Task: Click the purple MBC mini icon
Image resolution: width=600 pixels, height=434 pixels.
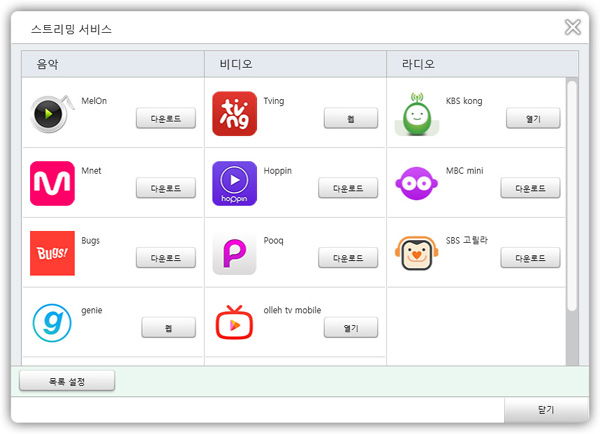Action: click(x=417, y=183)
